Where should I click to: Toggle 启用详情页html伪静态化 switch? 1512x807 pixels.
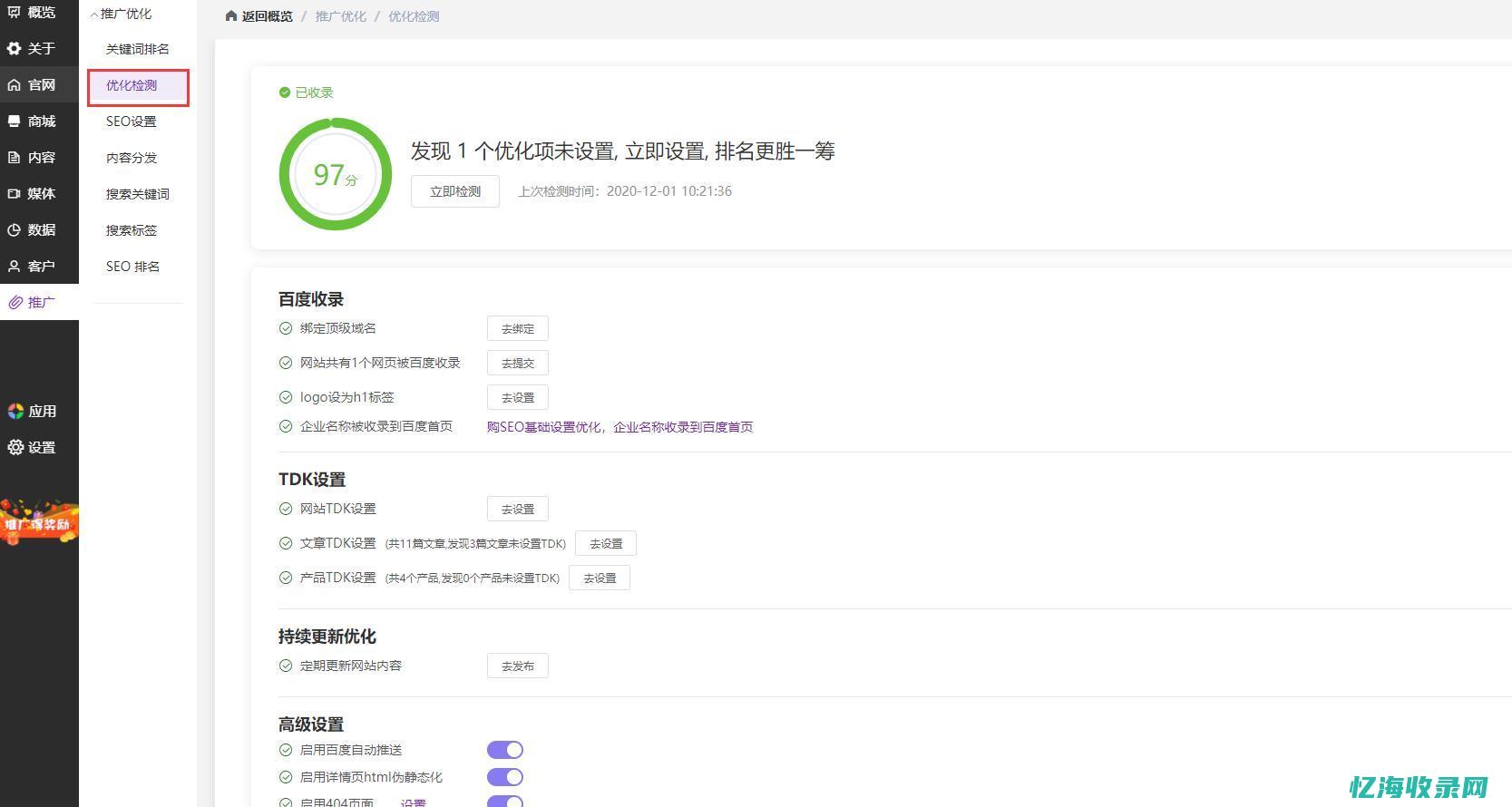click(505, 777)
